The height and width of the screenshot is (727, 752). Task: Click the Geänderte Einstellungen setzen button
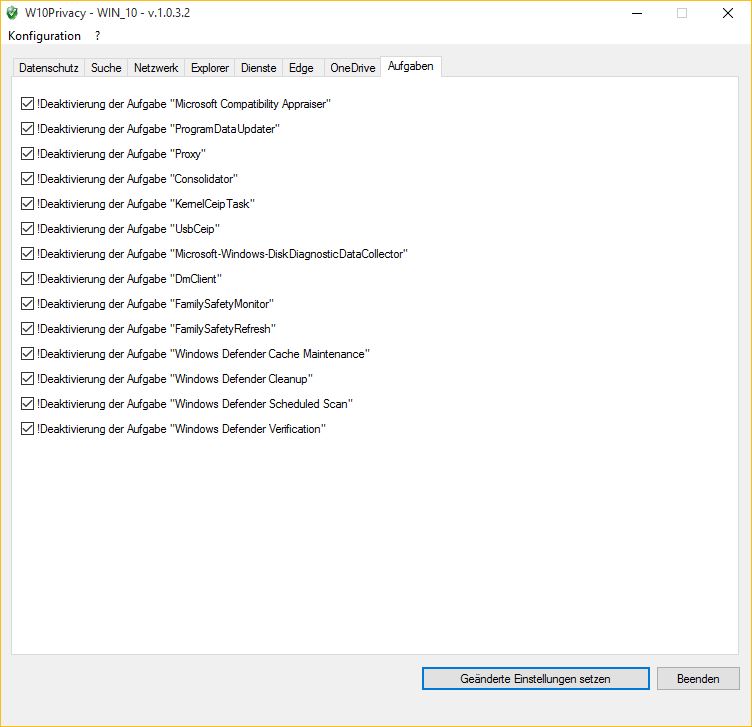pos(536,679)
